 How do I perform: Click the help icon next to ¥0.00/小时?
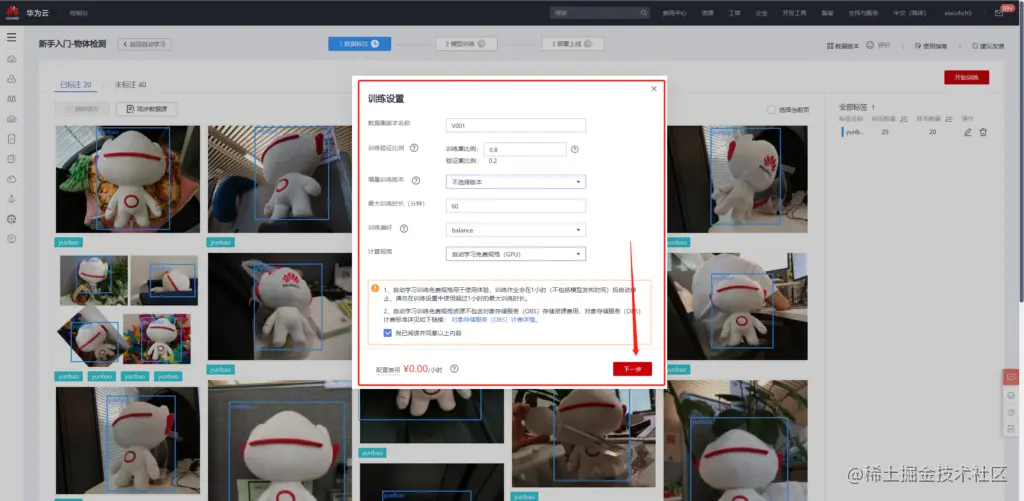455,368
